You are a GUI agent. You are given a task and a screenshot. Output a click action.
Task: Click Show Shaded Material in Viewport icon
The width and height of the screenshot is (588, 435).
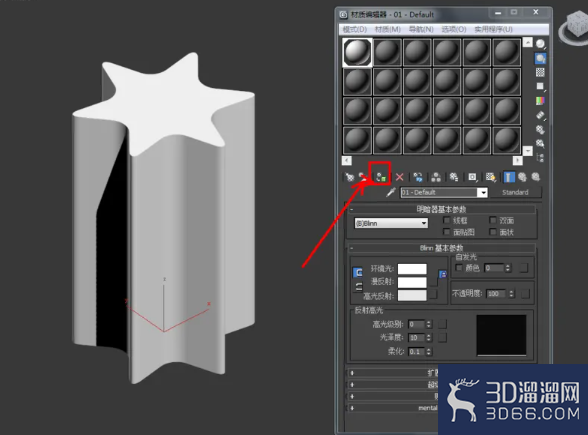490,177
